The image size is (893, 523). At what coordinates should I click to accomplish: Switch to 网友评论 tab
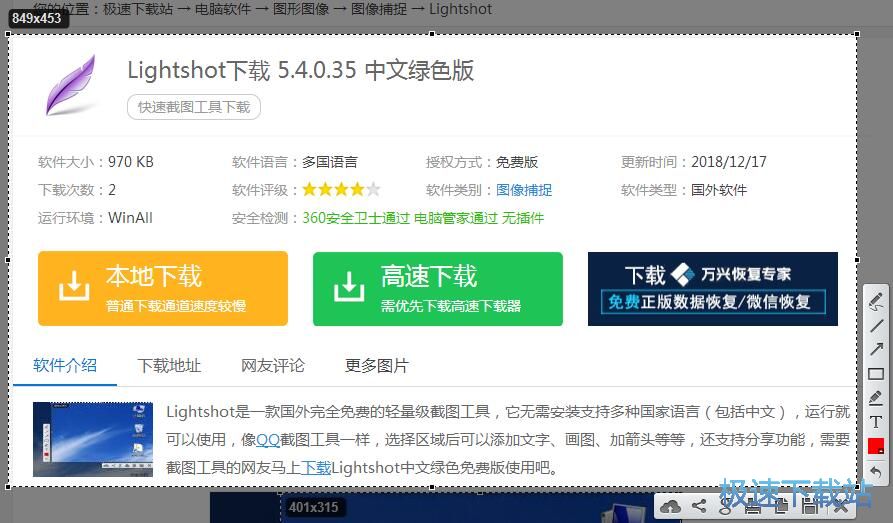coord(273,365)
